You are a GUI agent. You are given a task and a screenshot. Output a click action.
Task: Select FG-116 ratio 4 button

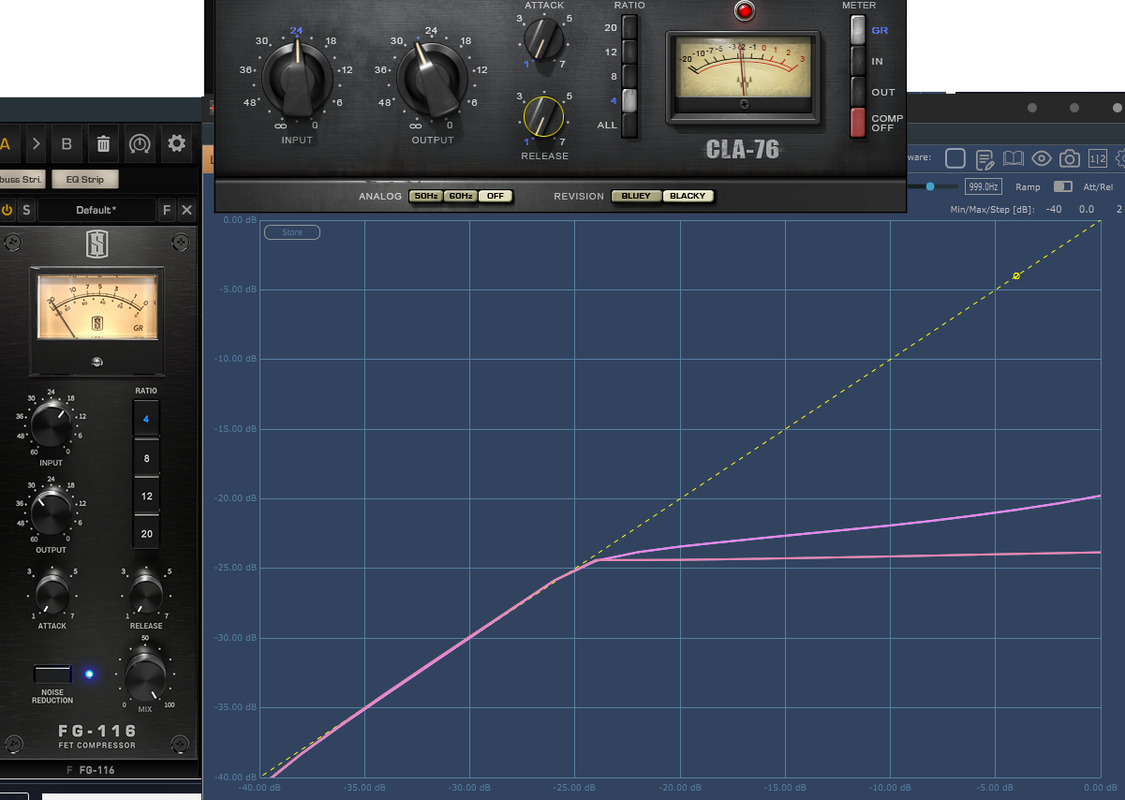pos(146,419)
